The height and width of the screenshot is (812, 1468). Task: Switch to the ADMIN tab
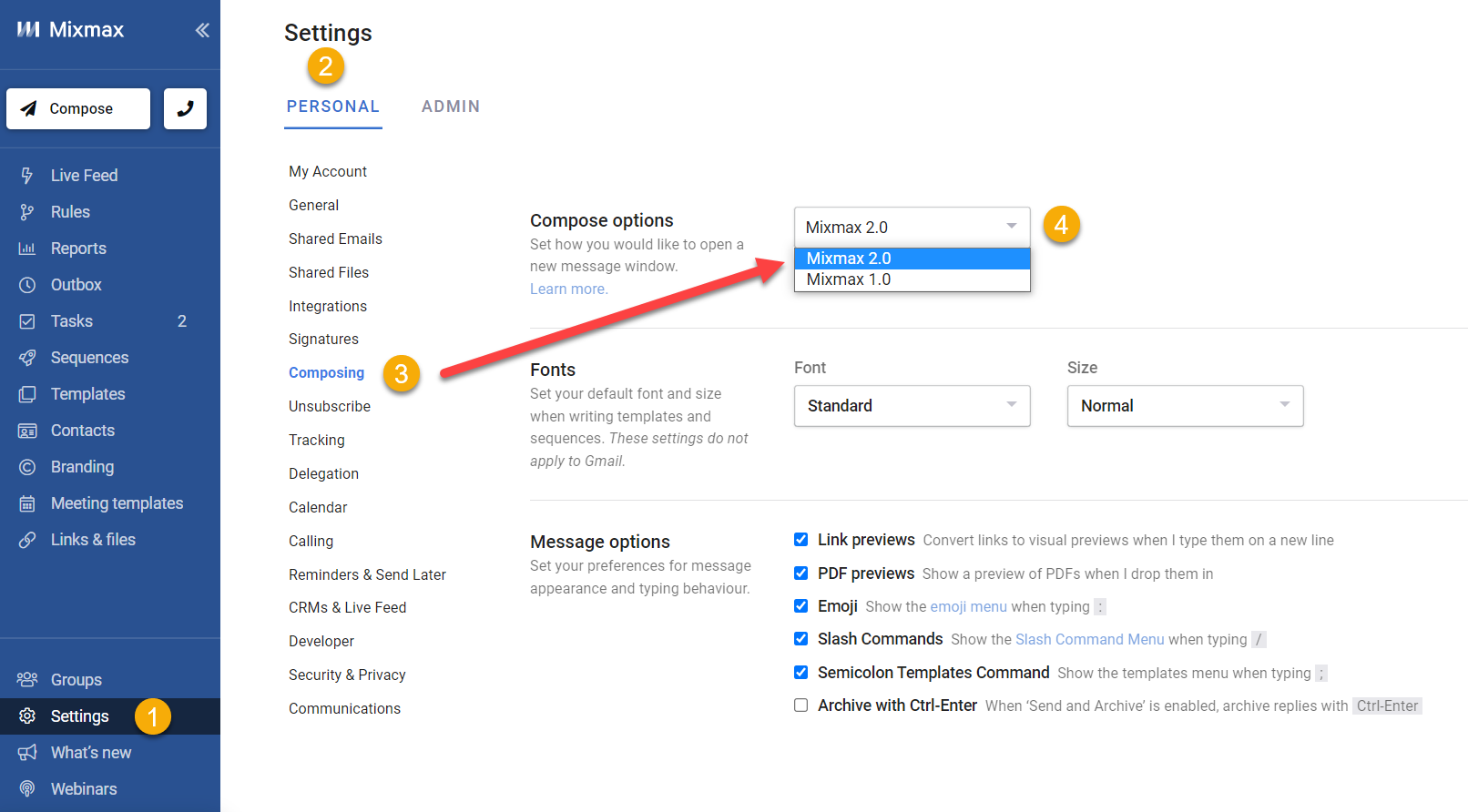pos(451,107)
